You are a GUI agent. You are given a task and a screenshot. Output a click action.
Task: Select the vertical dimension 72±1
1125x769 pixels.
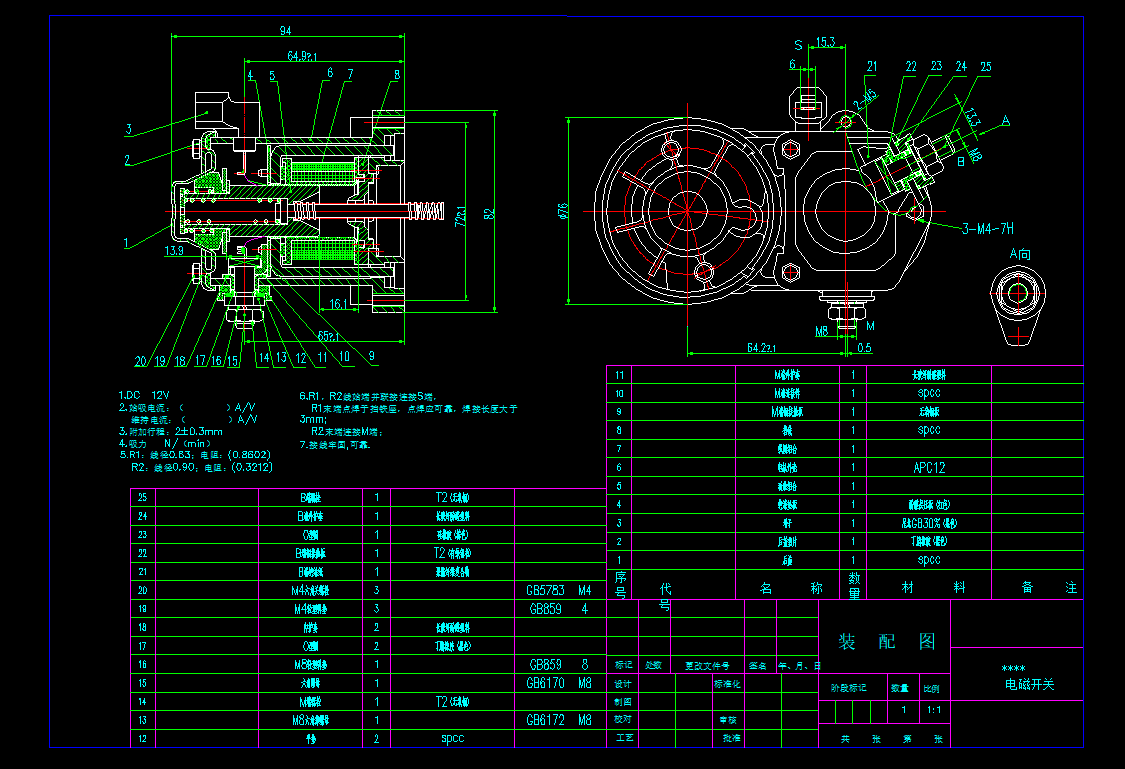point(461,216)
